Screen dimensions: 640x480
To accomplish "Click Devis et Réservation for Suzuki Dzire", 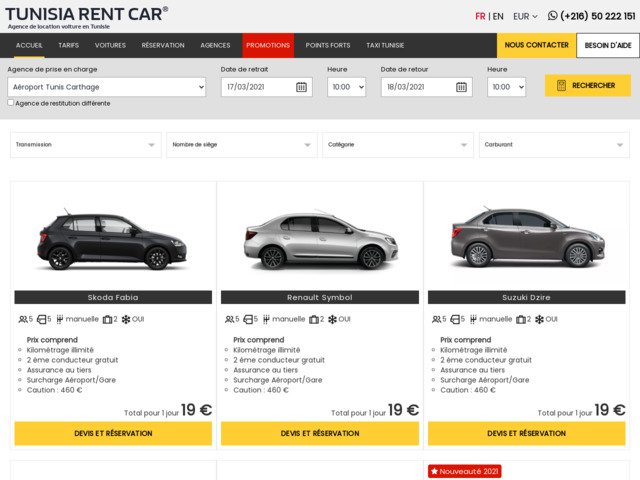I will [x=527, y=433].
